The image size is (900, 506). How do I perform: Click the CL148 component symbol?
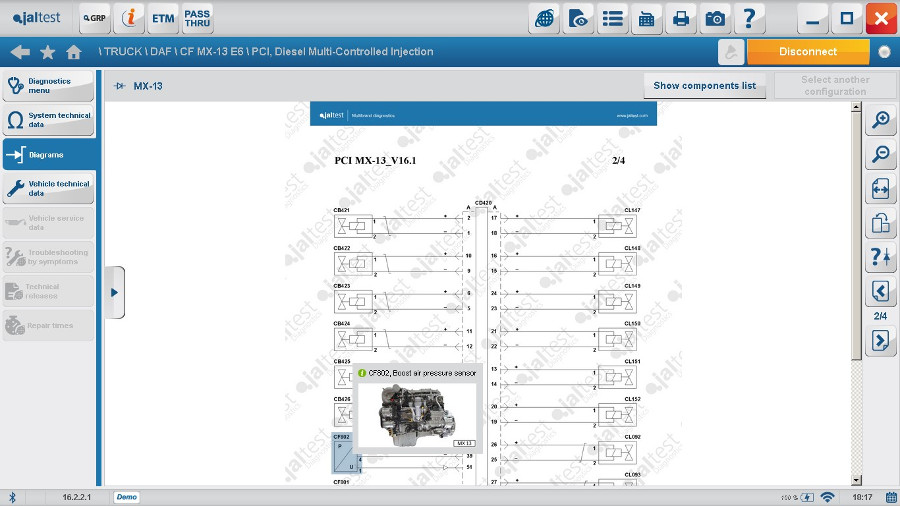click(617, 264)
